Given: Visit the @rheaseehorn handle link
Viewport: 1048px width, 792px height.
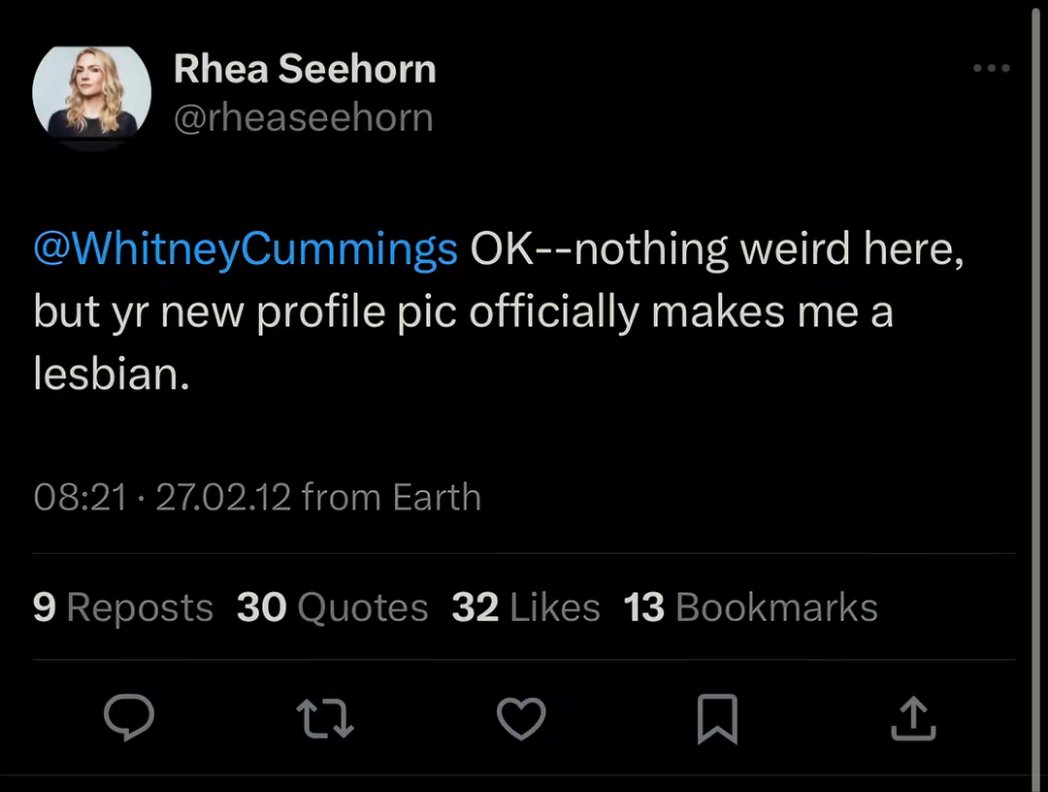Looking at the screenshot, I should [x=303, y=117].
